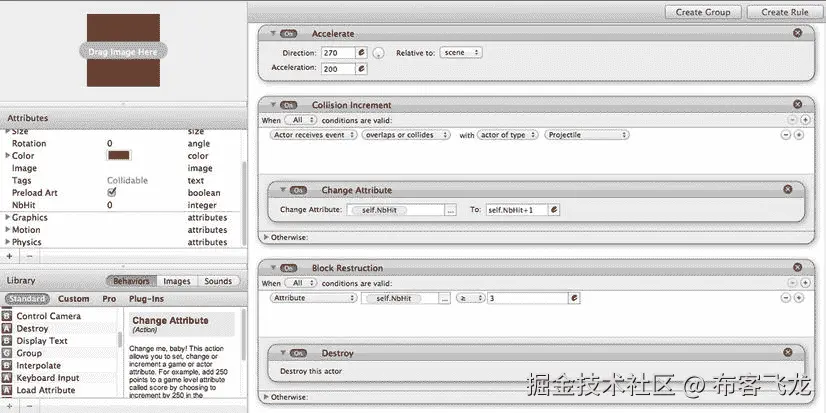Open the actor of type dropdown
Image resolution: width=826 pixels, height=413 pixels.
(507, 135)
